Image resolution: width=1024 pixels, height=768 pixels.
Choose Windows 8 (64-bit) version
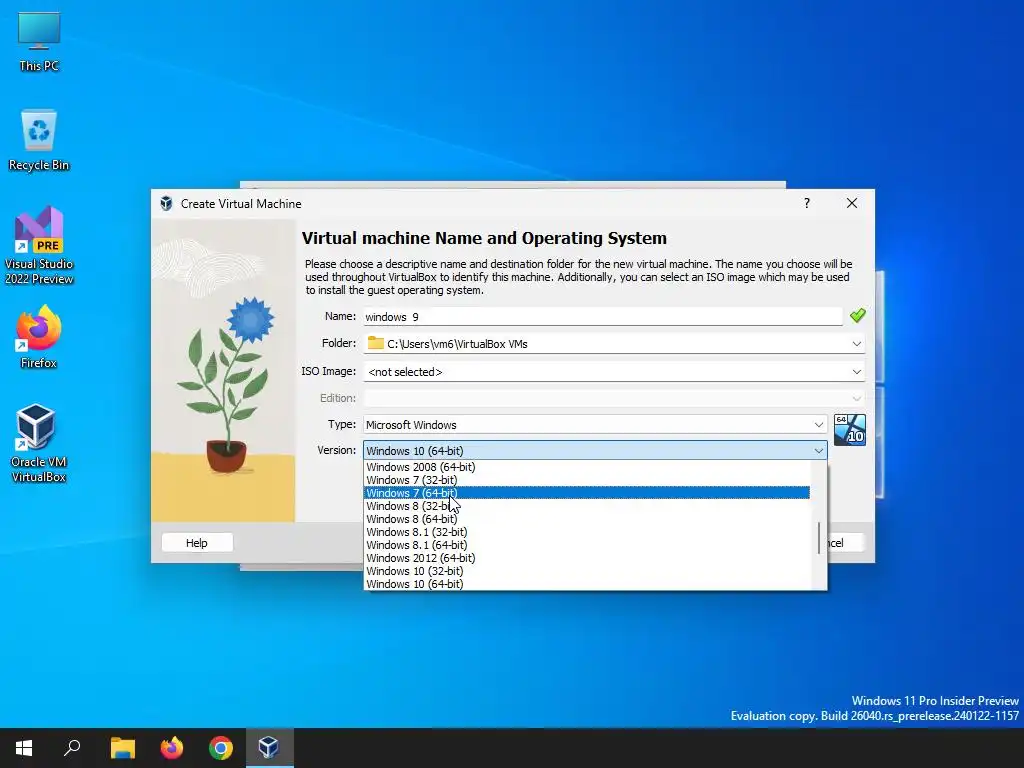586,519
